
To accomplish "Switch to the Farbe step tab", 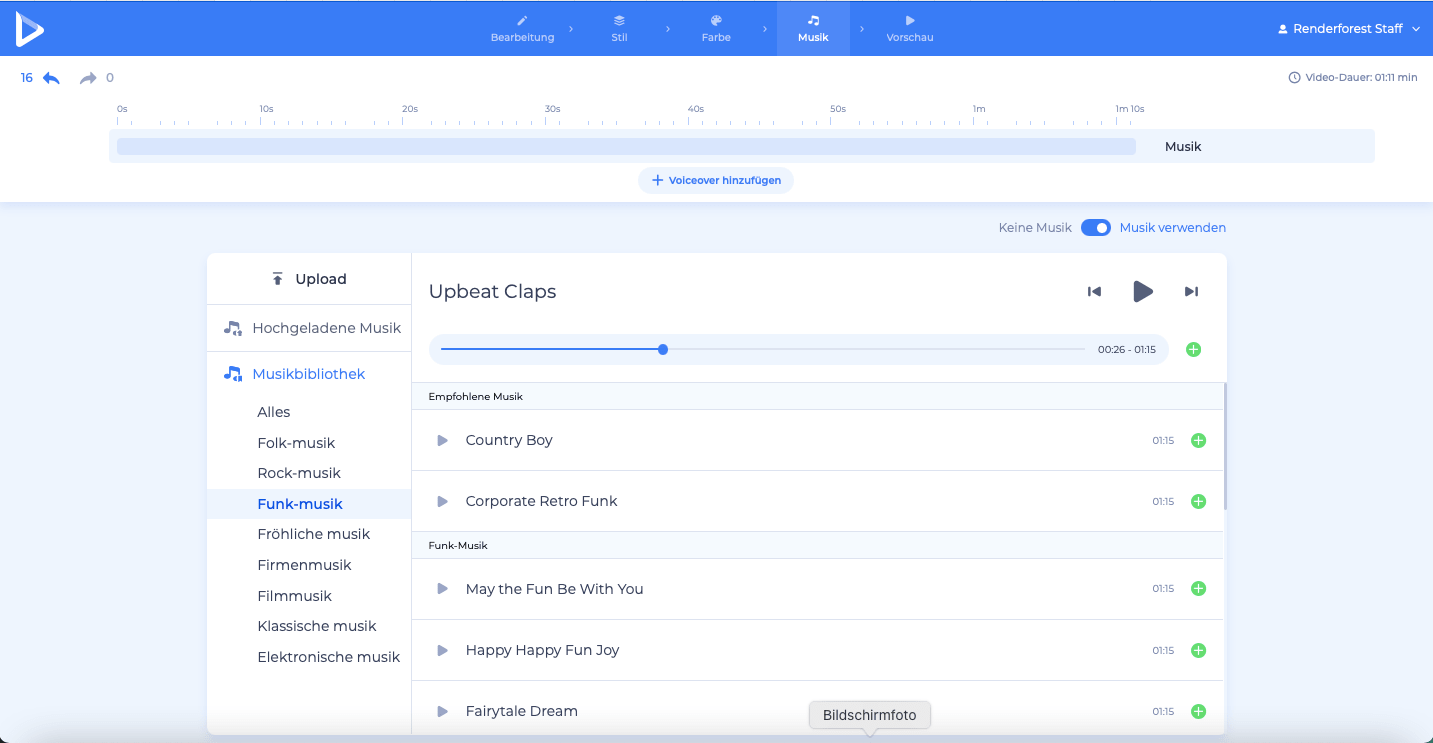I will click(715, 28).
